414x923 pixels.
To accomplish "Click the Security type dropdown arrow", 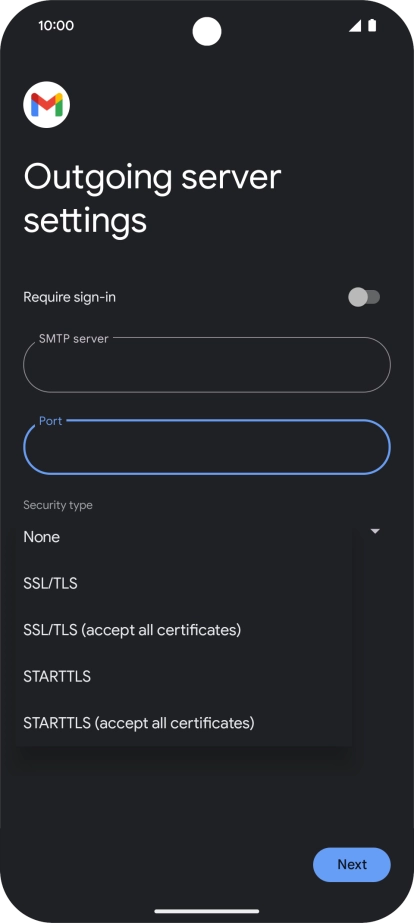I will 375,531.
